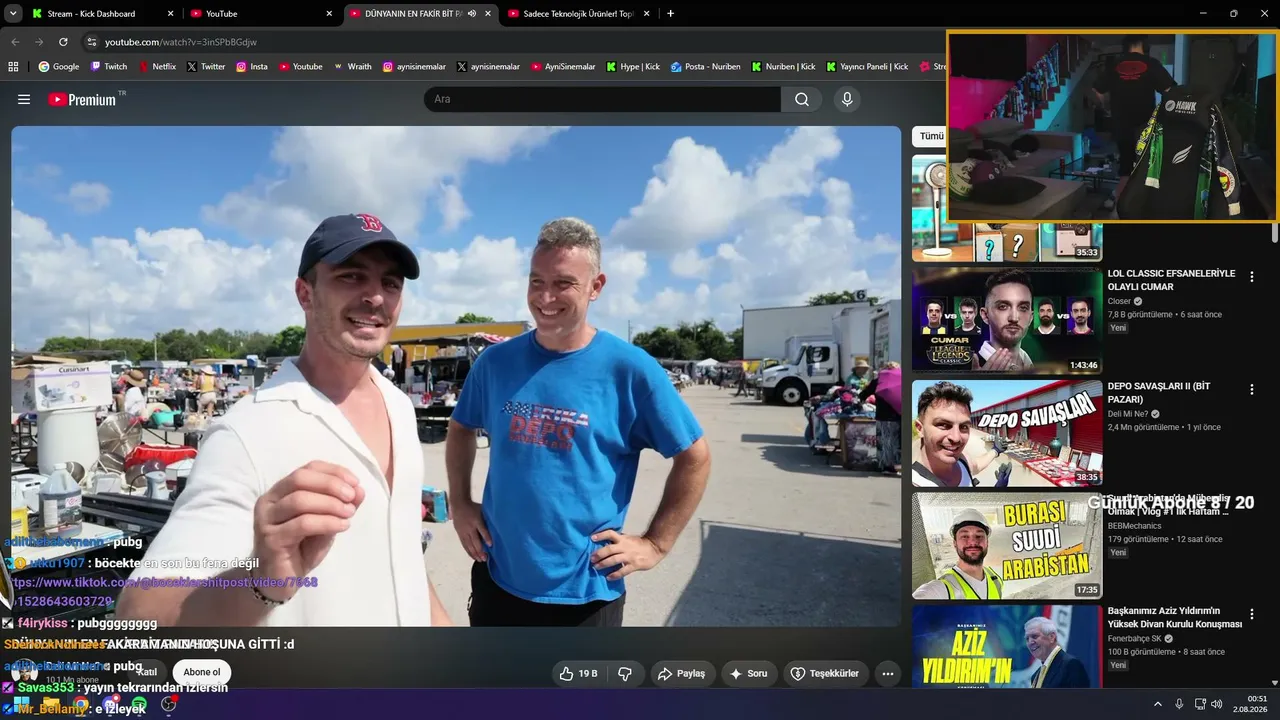Visit the Deli Mi Ne? channel name
The height and width of the screenshot is (720, 1280).
pos(1128,414)
